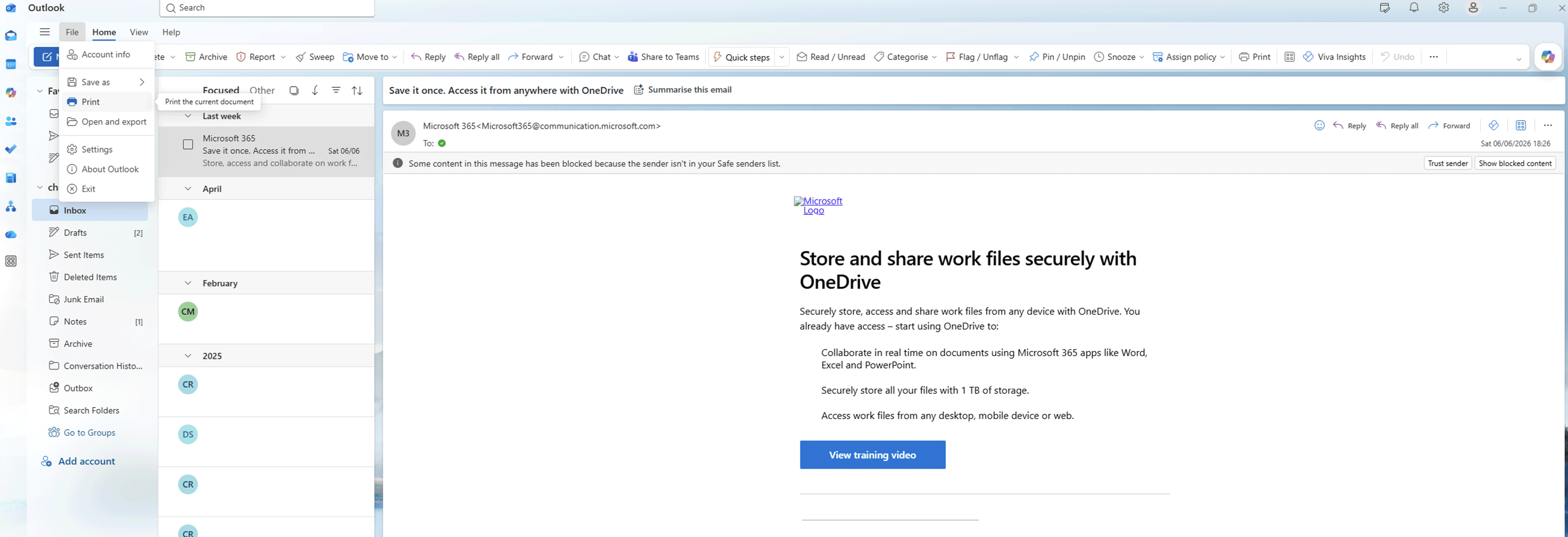This screenshot has width=1568, height=537.
Task: Open the To Do checkmark app
Action: [11, 149]
